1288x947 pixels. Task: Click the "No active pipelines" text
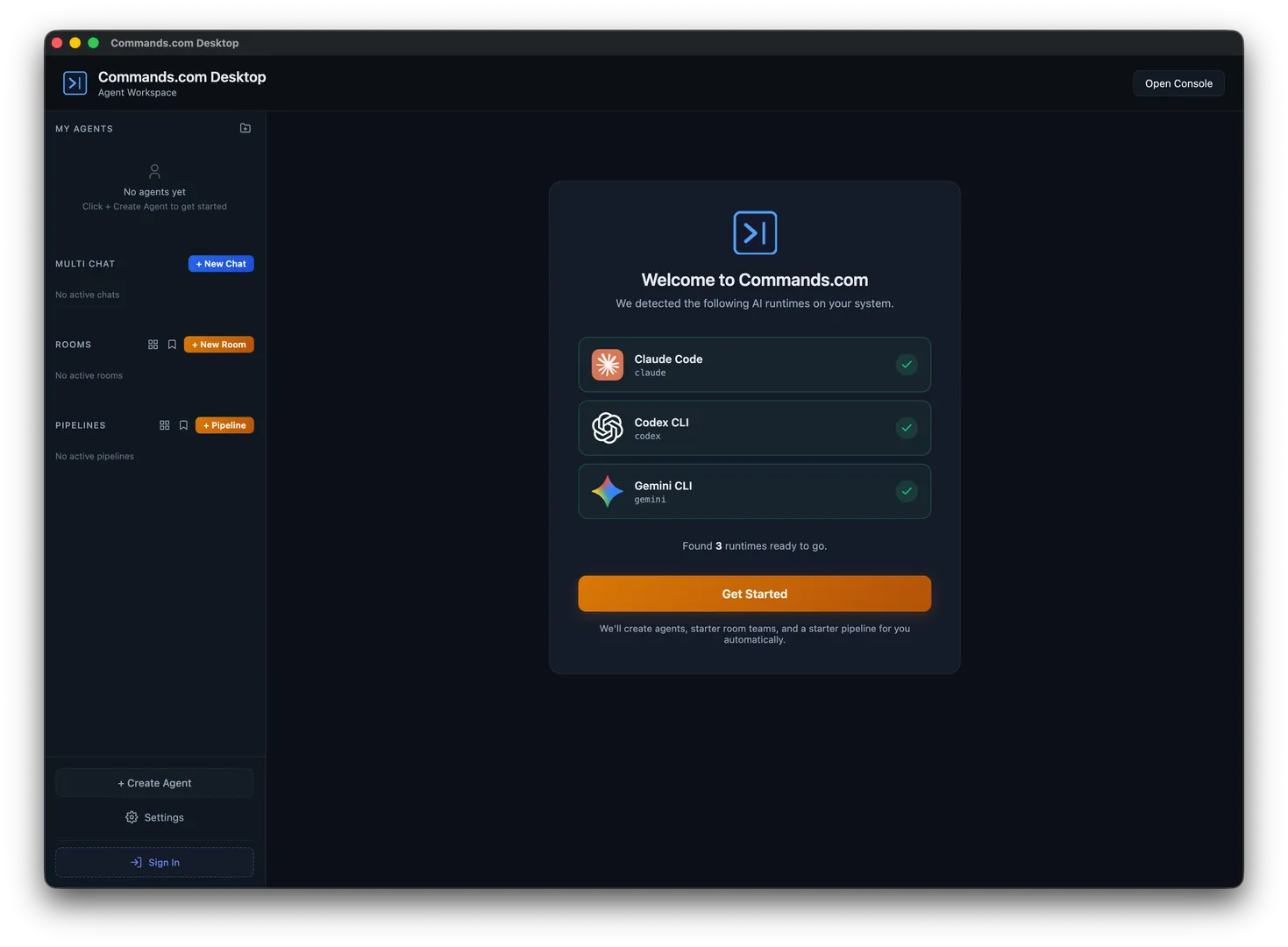(x=95, y=456)
